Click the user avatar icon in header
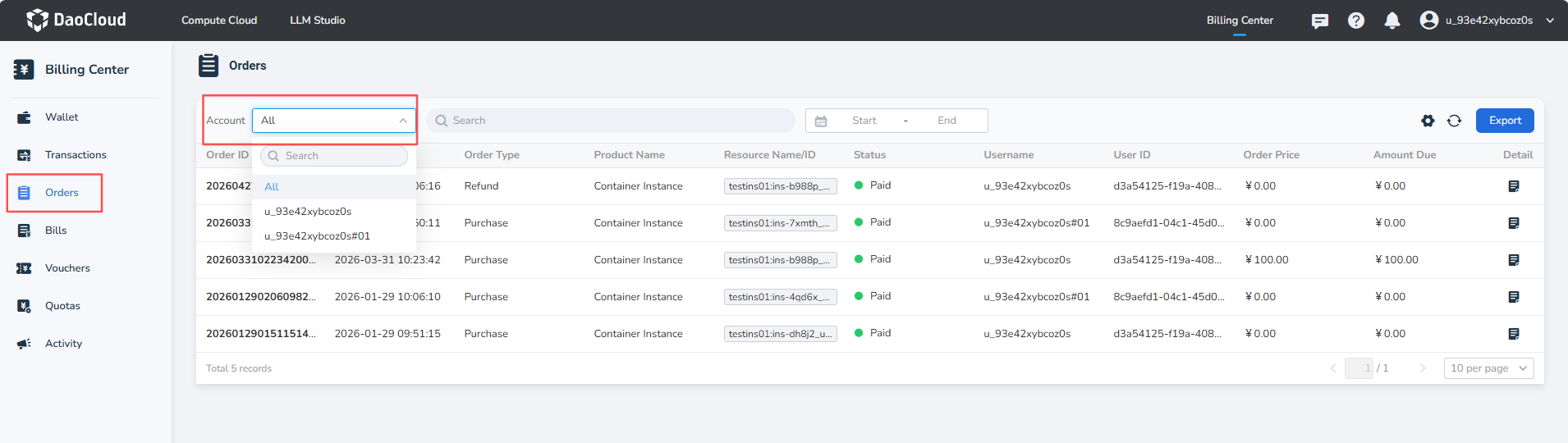Screen dimensions: 1568x443 [x=1429, y=21]
